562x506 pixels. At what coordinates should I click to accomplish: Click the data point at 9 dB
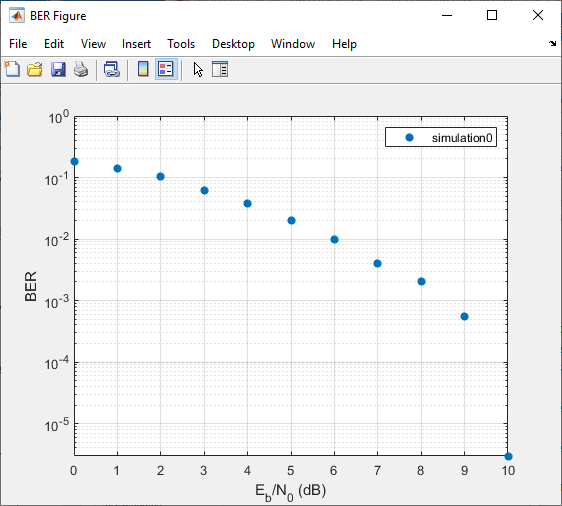click(x=465, y=316)
